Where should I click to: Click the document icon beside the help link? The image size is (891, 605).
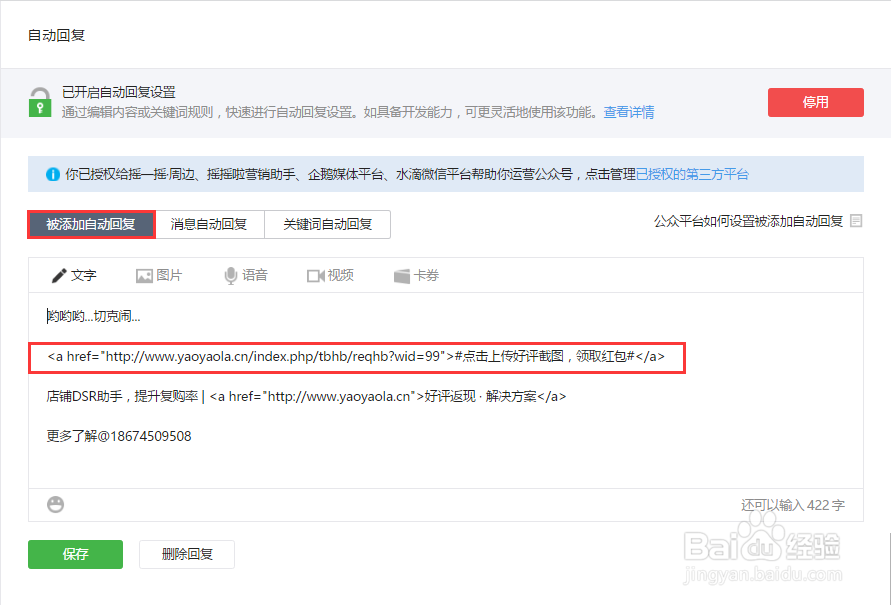click(856, 221)
